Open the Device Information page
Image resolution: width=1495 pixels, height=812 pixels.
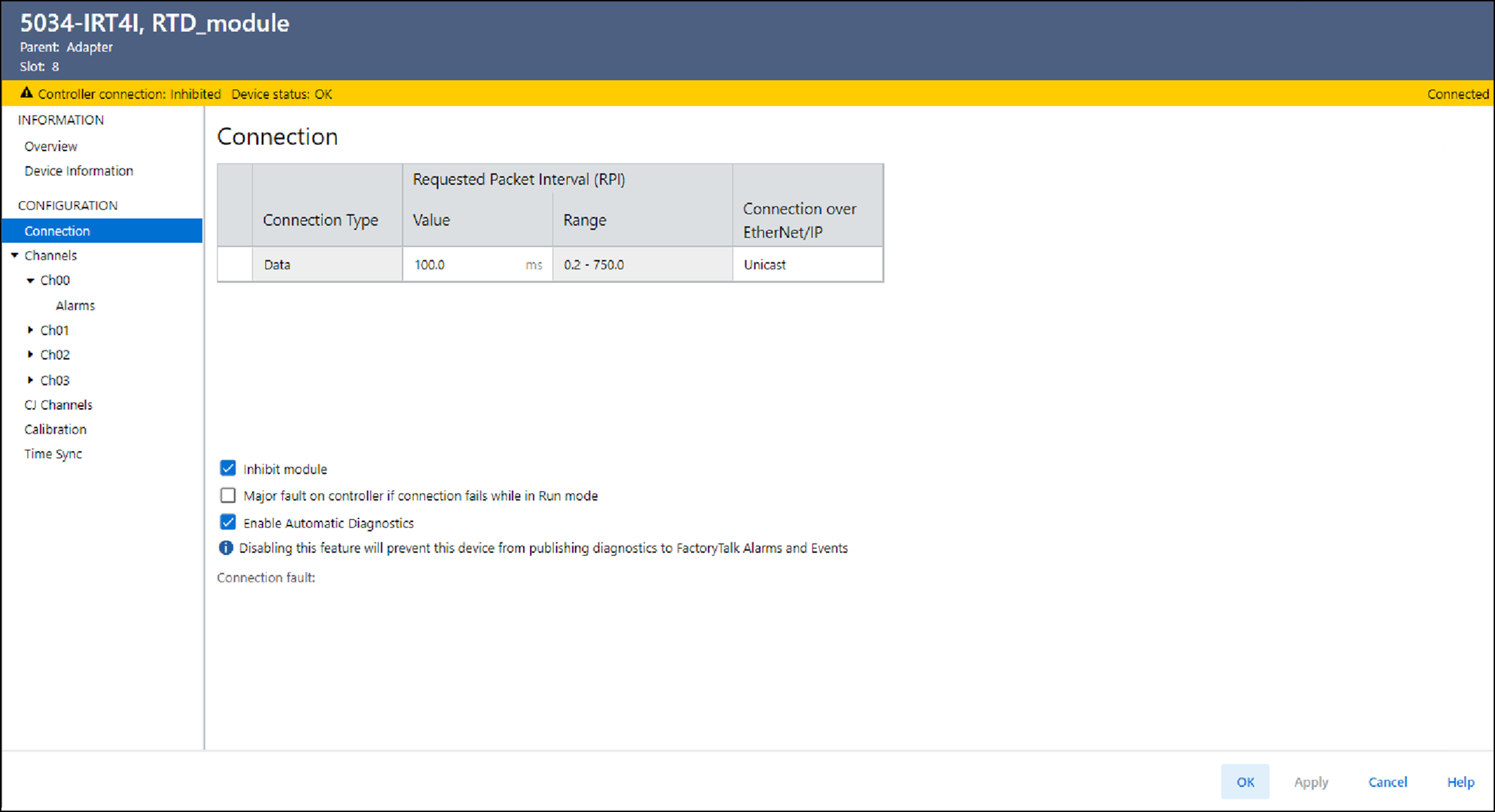[79, 171]
